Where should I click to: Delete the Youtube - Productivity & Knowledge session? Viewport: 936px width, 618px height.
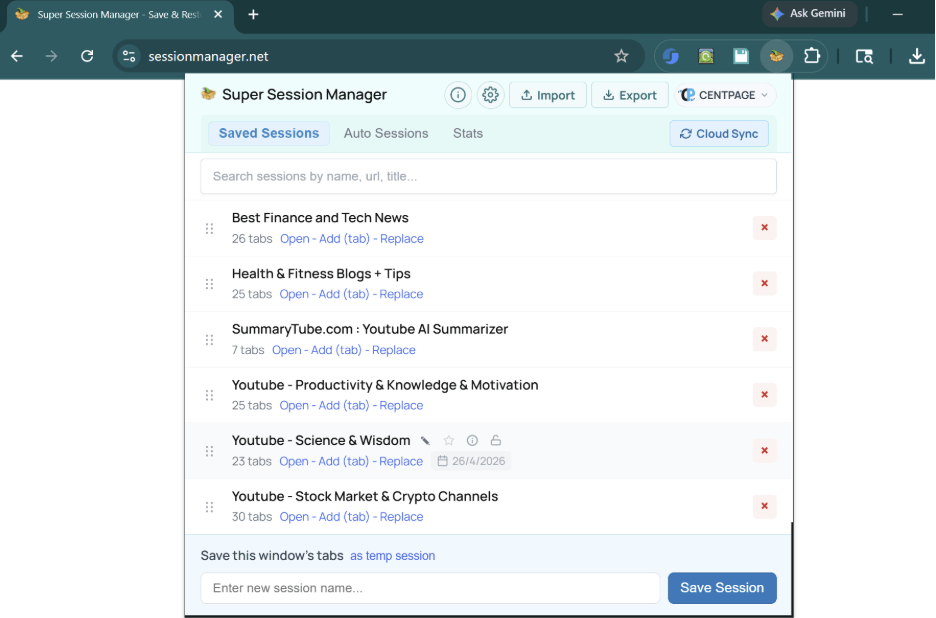[764, 395]
